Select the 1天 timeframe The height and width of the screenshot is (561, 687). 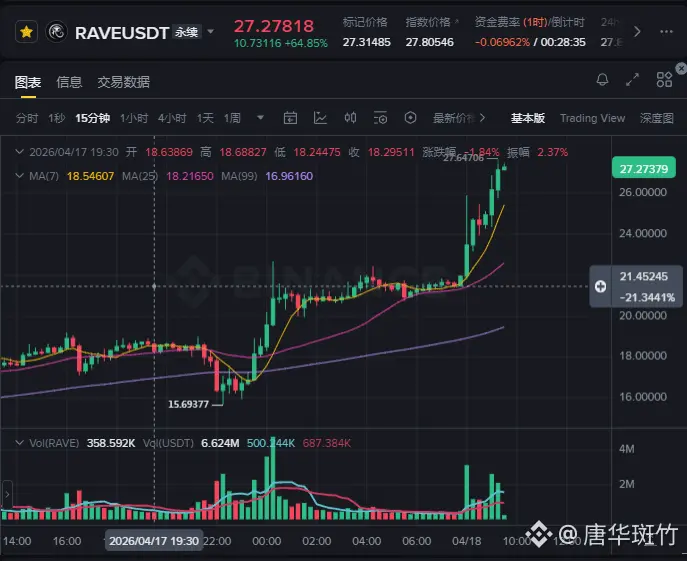point(205,118)
